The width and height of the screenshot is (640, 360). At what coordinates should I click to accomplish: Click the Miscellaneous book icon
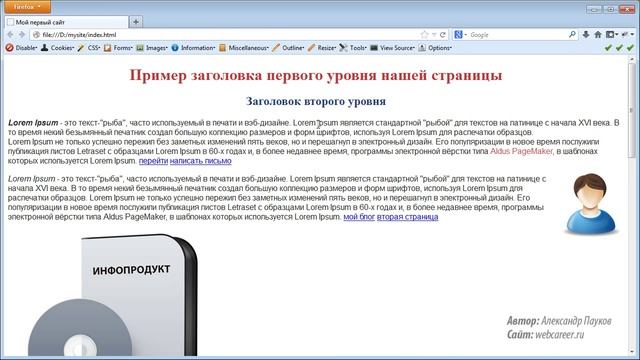tap(222, 48)
